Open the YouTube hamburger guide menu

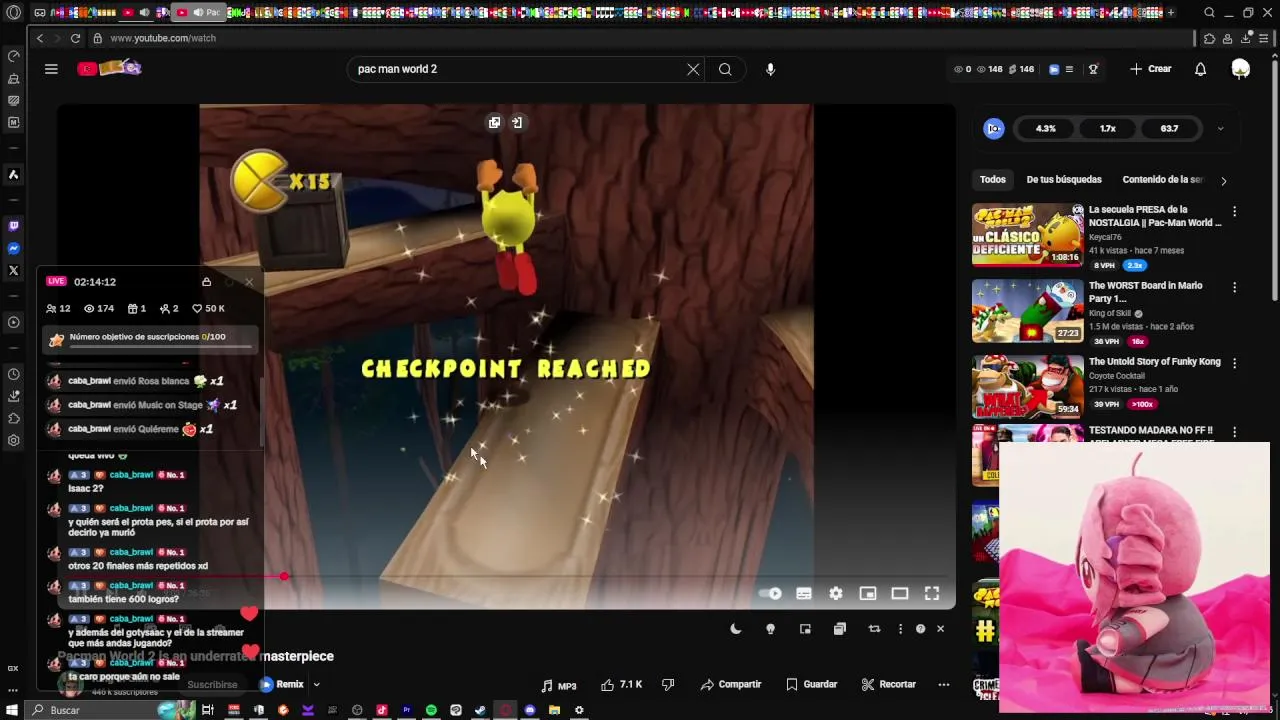(x=51, y=69)
